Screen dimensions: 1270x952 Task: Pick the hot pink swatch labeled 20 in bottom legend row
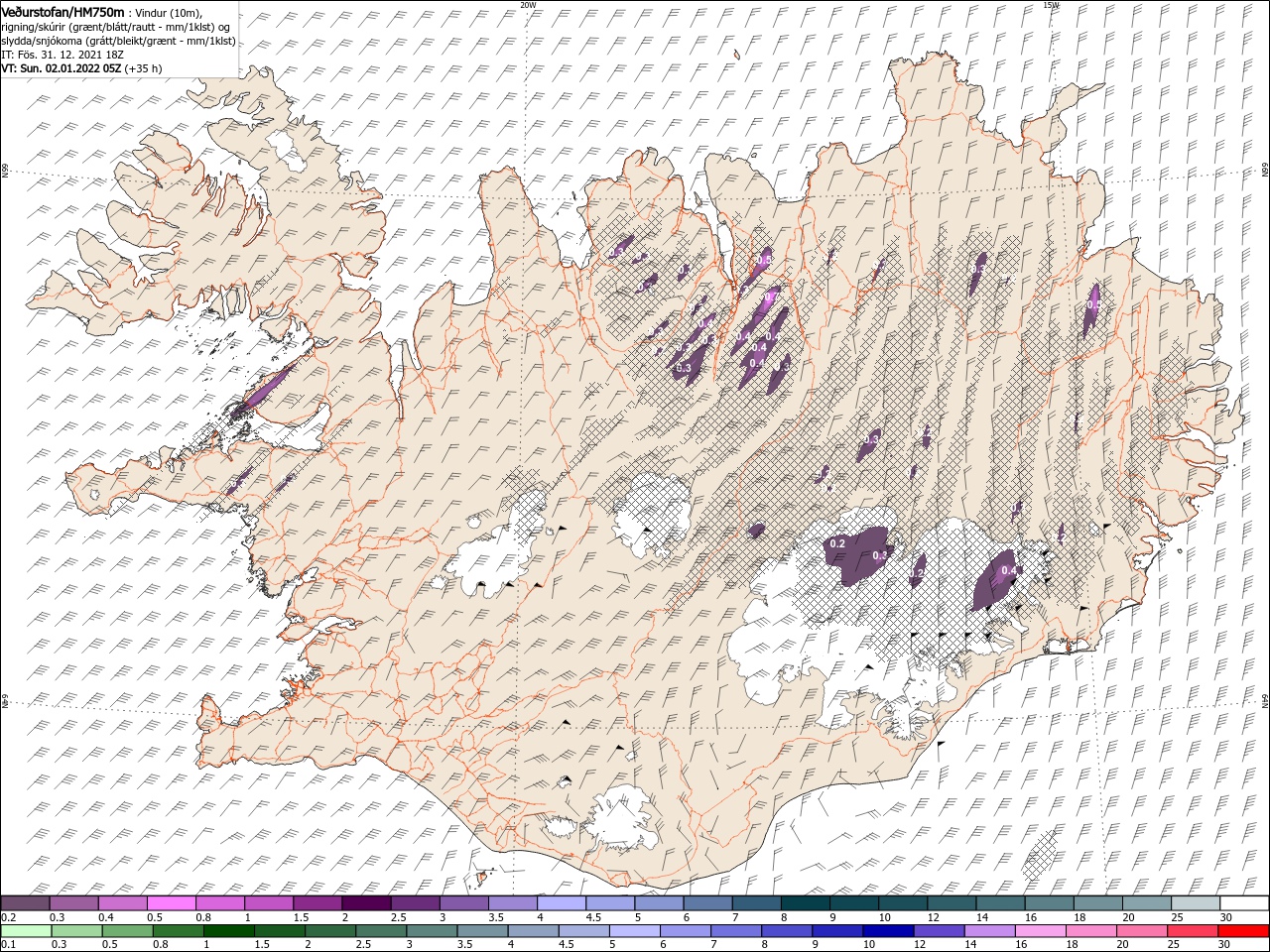point(1142,930)
